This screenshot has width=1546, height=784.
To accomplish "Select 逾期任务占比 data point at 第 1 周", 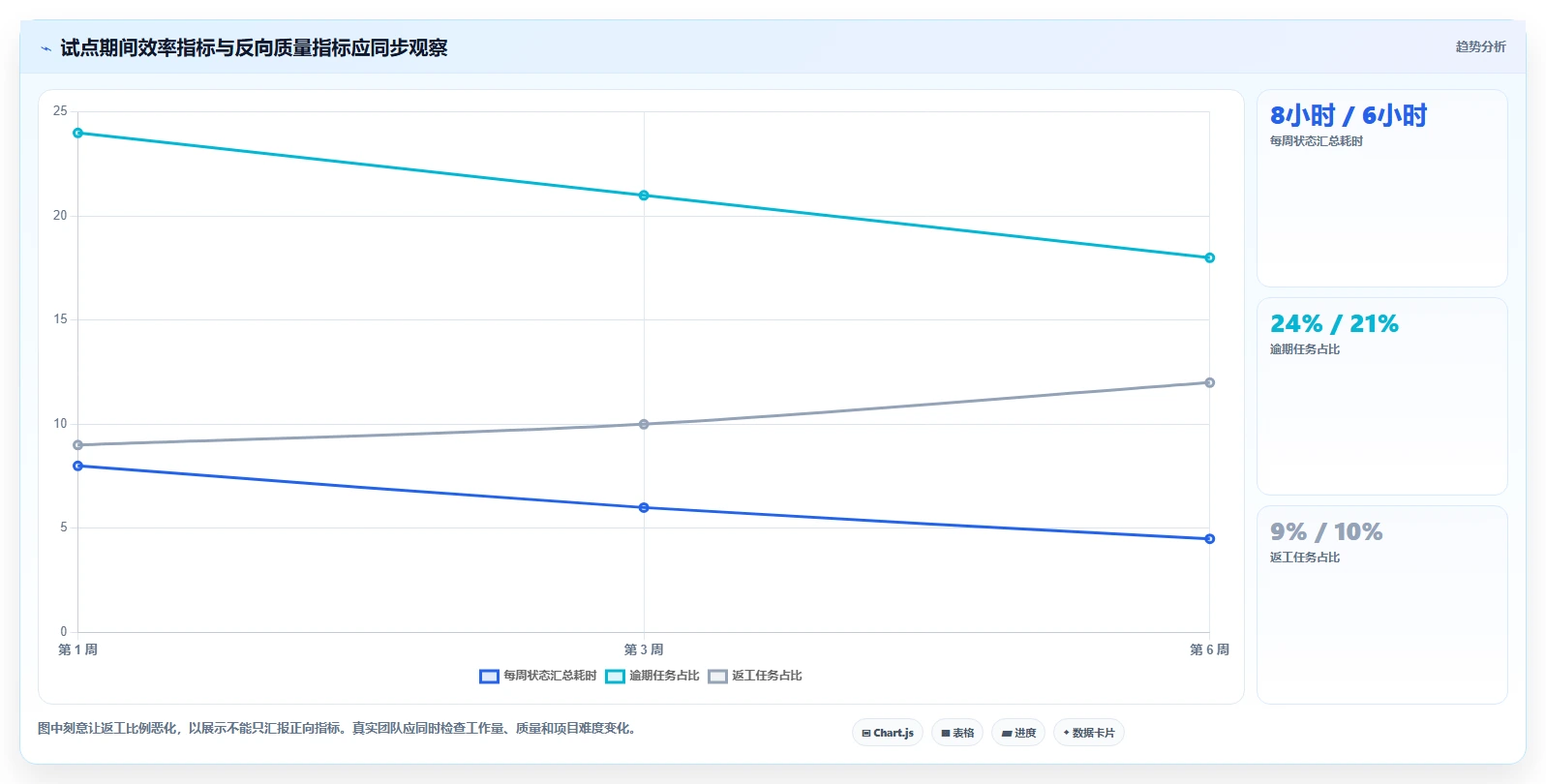I will pos(78,133).
